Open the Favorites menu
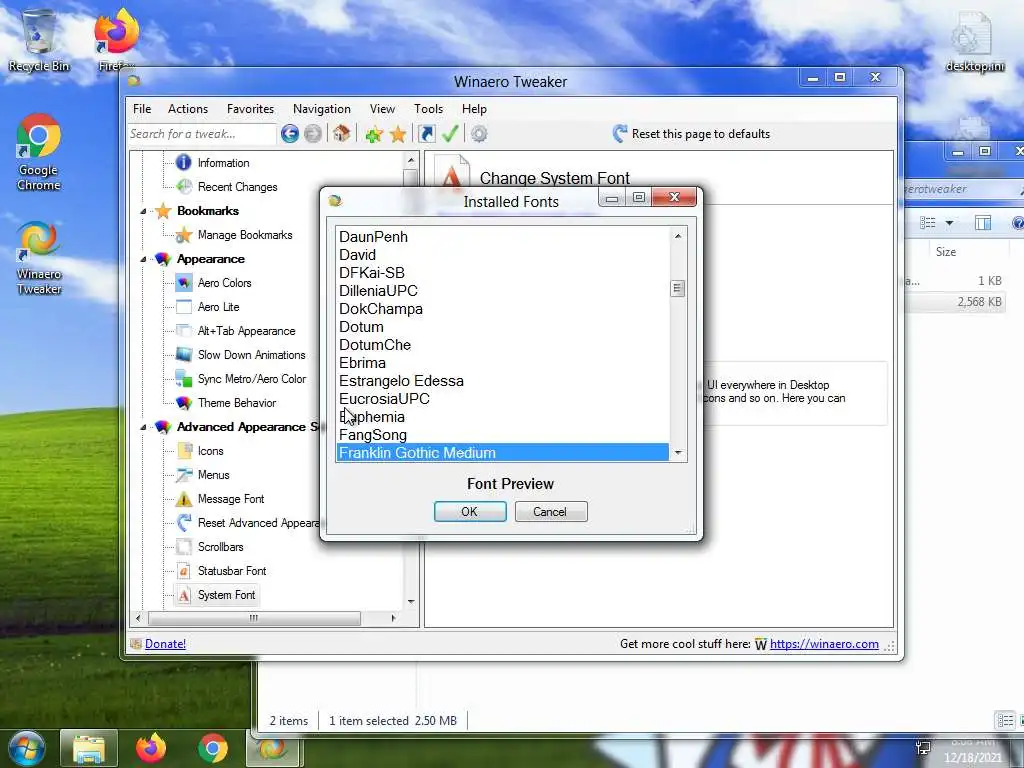This screenshot has height=768, width=1024. point(250,109)
